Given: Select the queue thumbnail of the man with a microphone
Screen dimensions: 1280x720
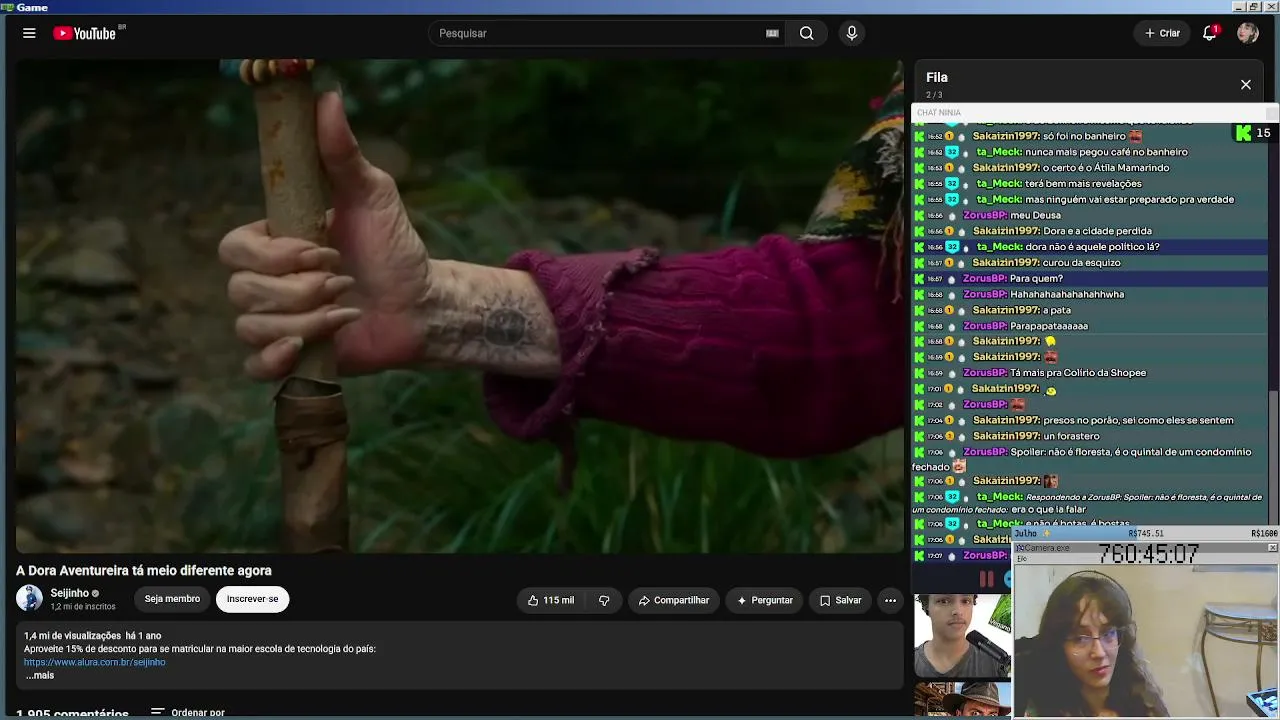Looking at the screenshot, I should [x=962, y=636].
